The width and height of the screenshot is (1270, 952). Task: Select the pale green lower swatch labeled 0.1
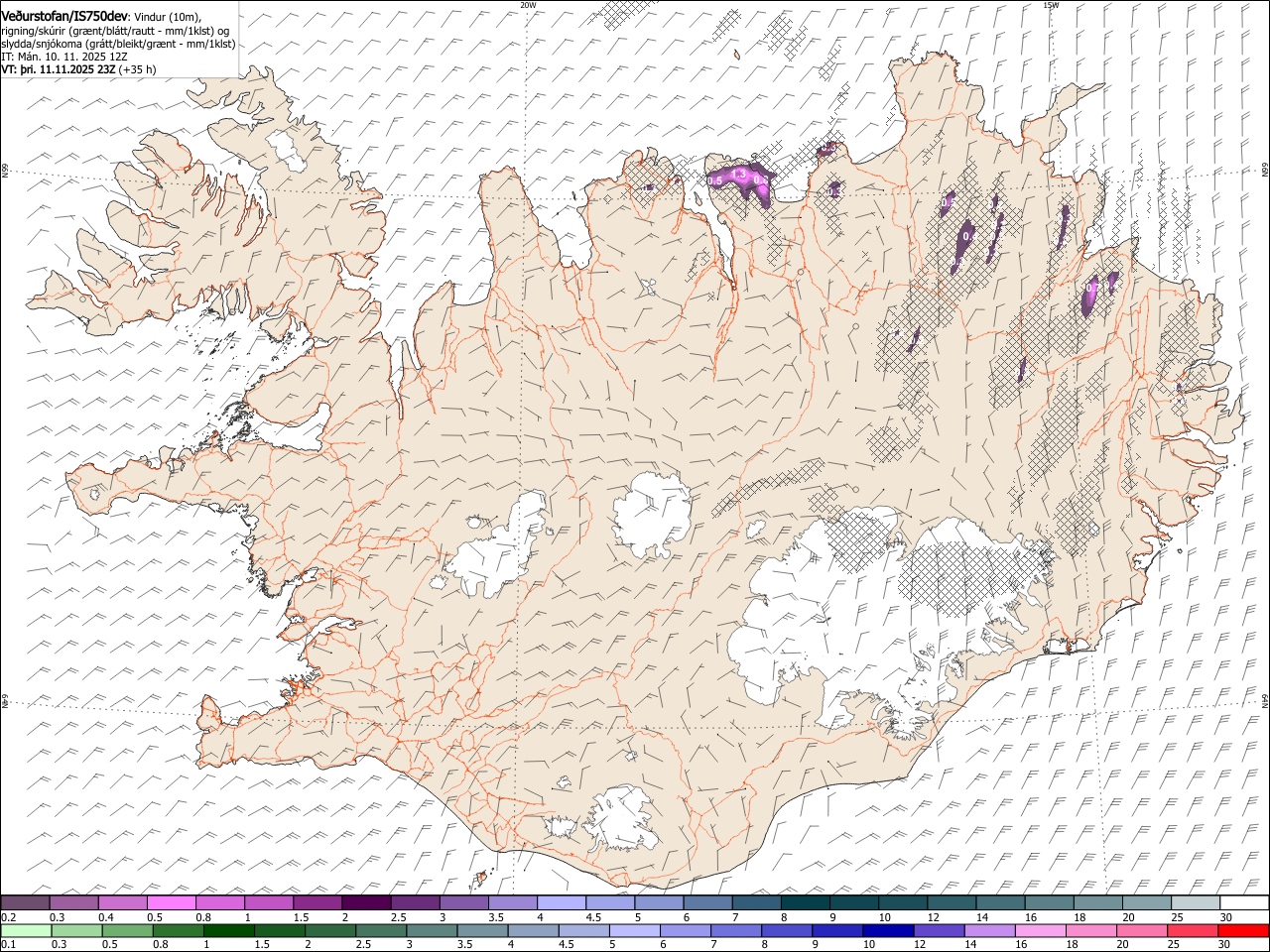[x=26, y=930]
